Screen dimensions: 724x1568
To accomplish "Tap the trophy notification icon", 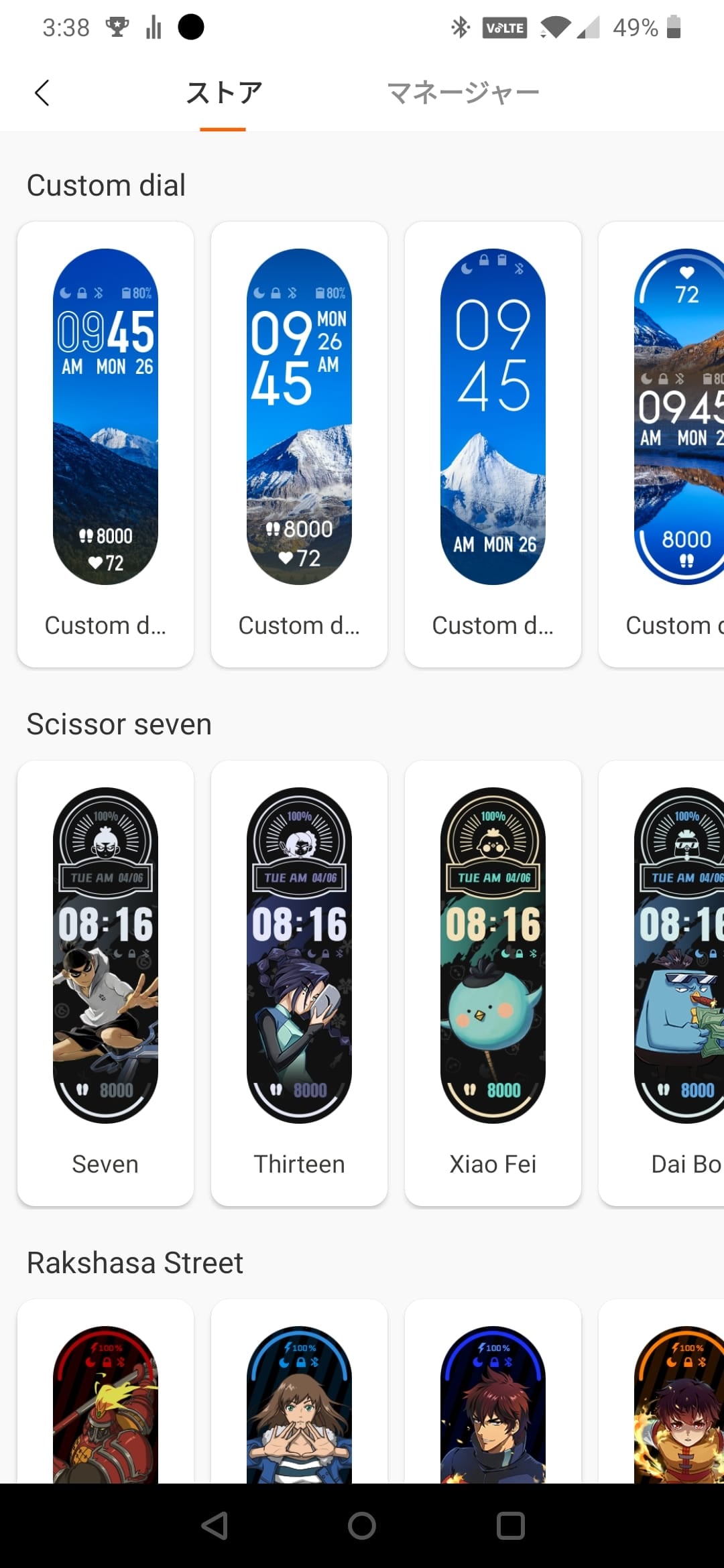I will pos(117,27).
